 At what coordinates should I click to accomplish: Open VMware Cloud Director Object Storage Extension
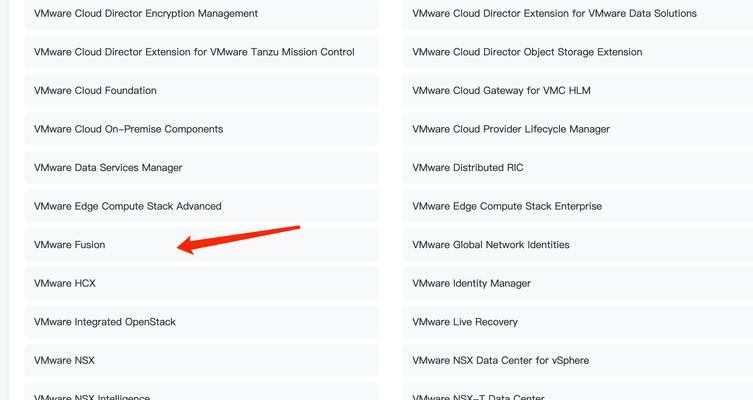click(578, 52)
